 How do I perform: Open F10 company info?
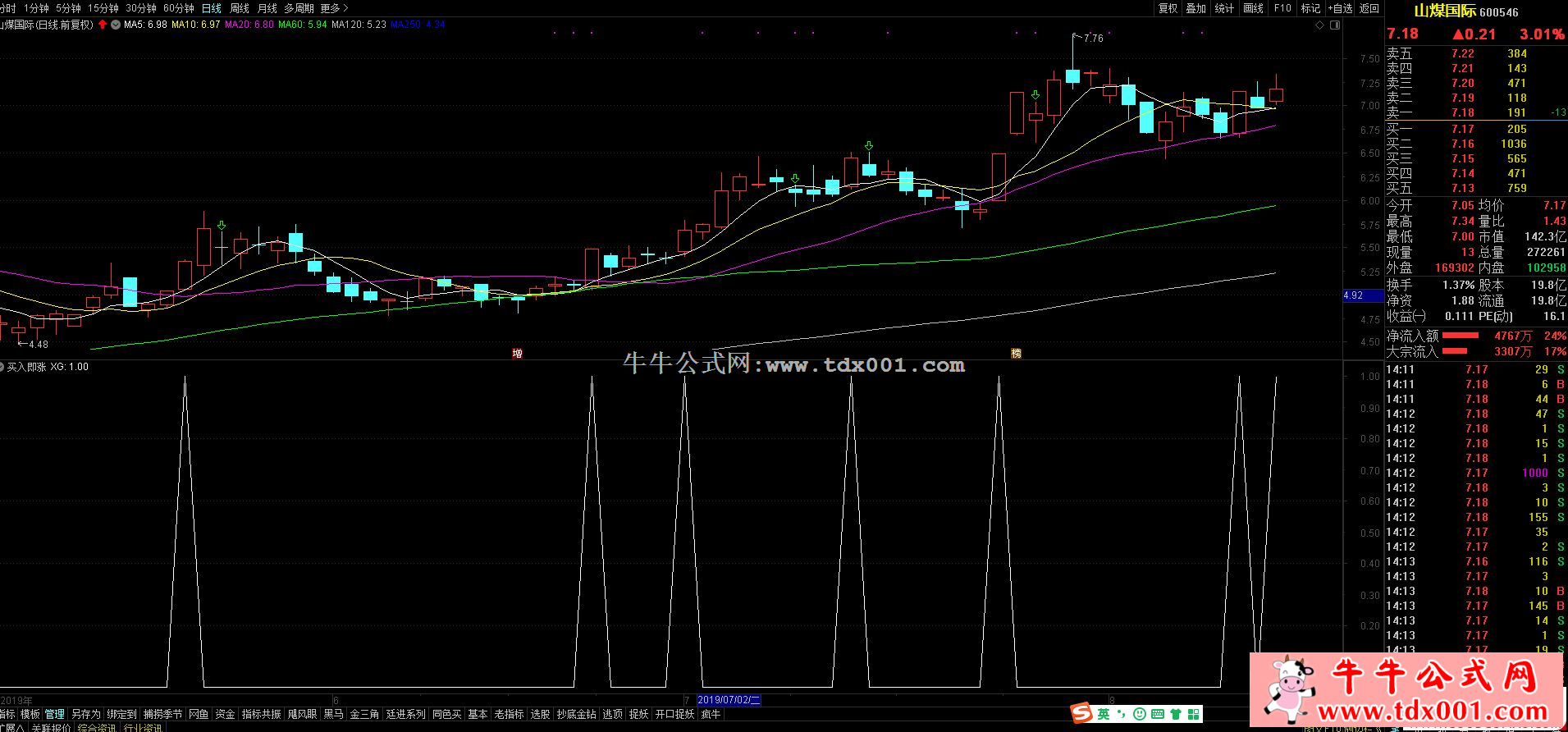(1282, 8)
